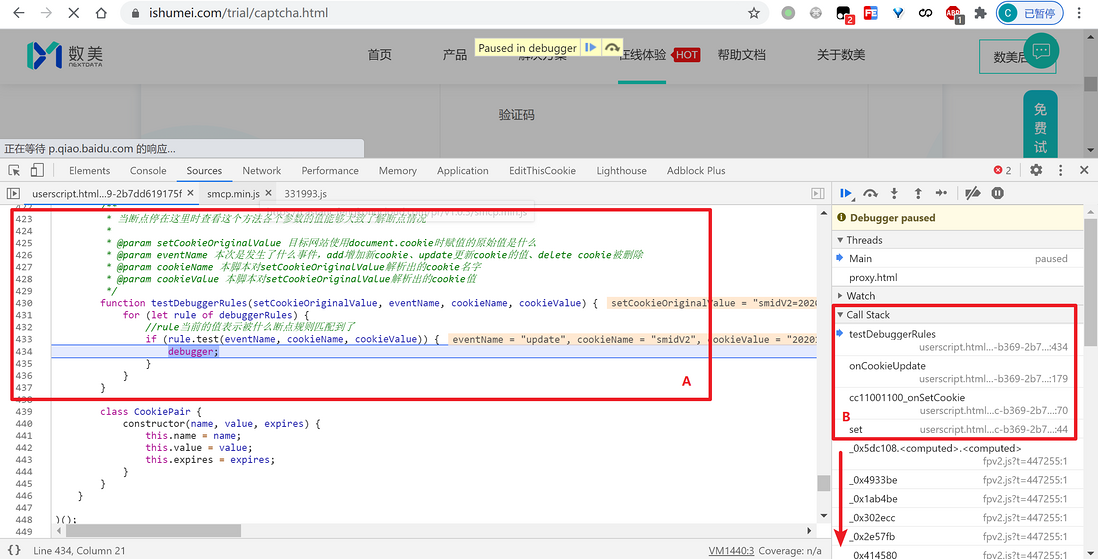Click the 帮助文档 navigation link
The width and height of the screenshot is (1098, 559).
click(x=742, y=55)
